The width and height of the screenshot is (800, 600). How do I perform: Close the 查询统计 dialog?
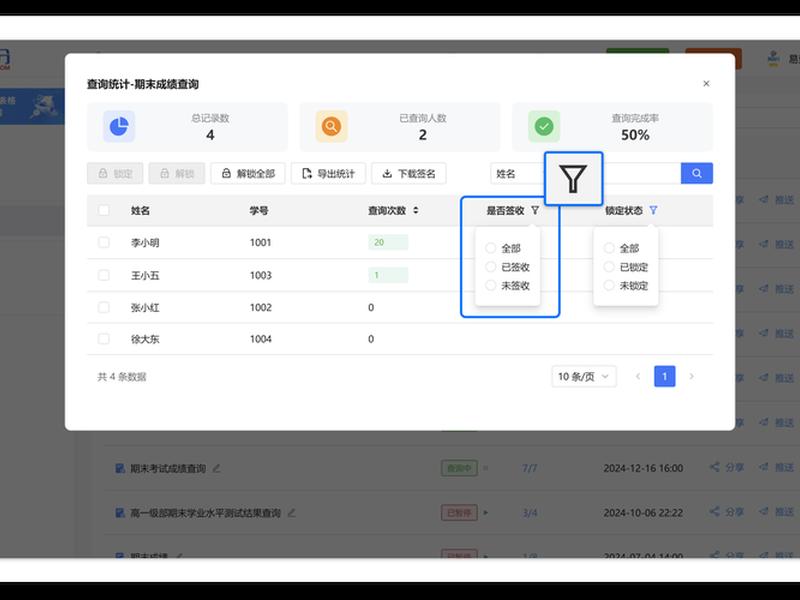[706, 83]
